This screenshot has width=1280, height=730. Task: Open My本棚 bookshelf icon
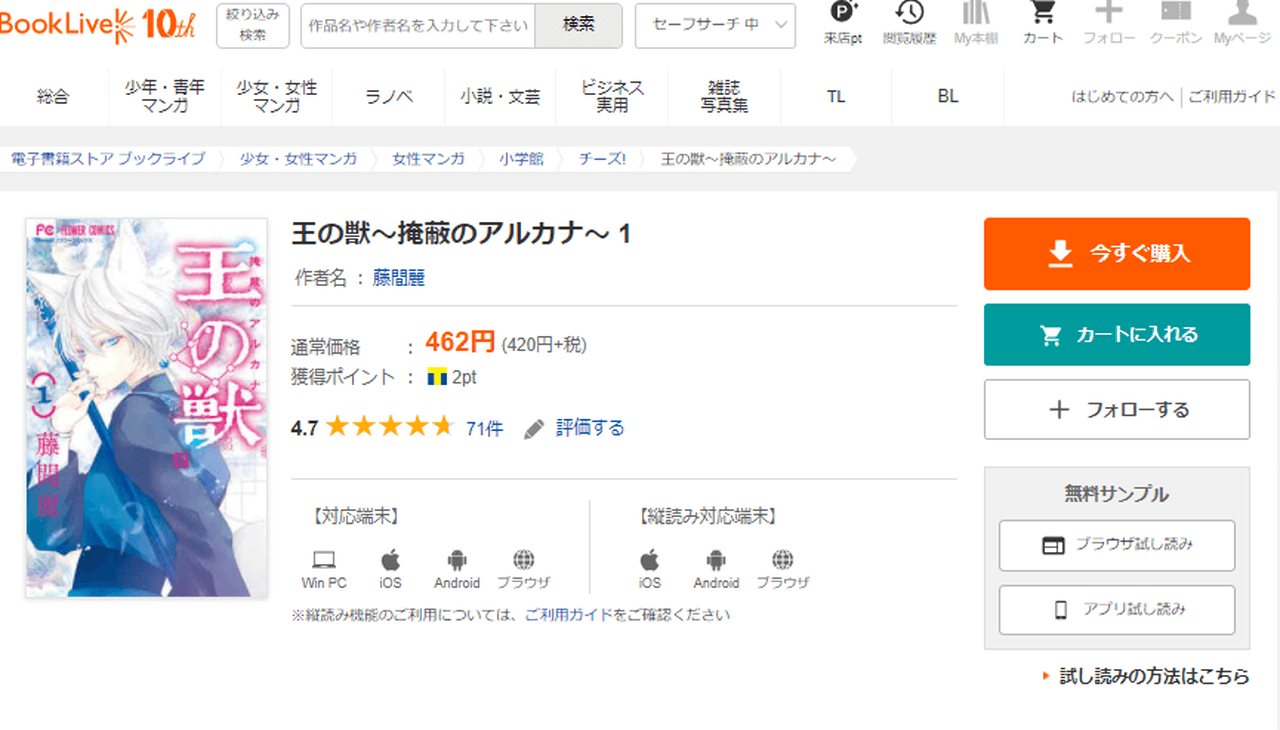(x=976, y=14)
